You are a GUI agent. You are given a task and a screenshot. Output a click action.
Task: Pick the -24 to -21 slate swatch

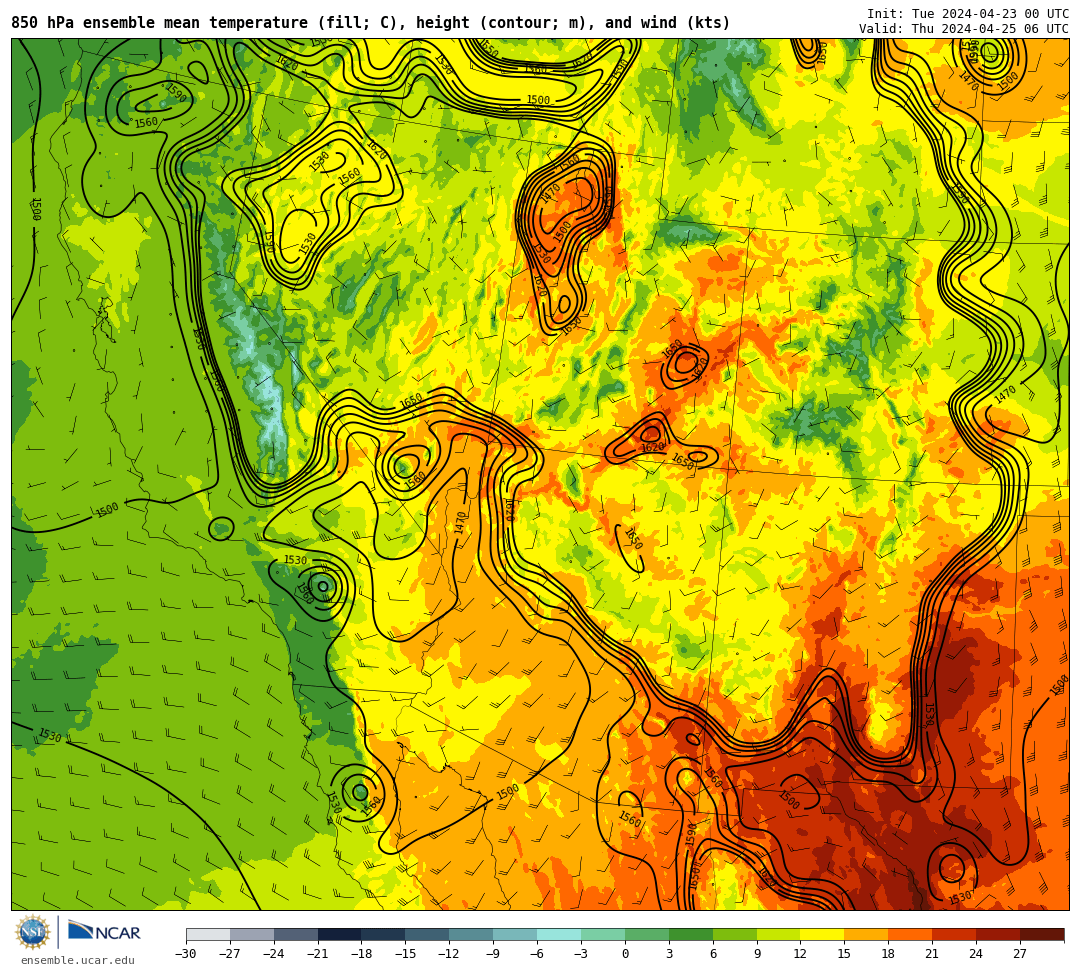click(296, 934)
